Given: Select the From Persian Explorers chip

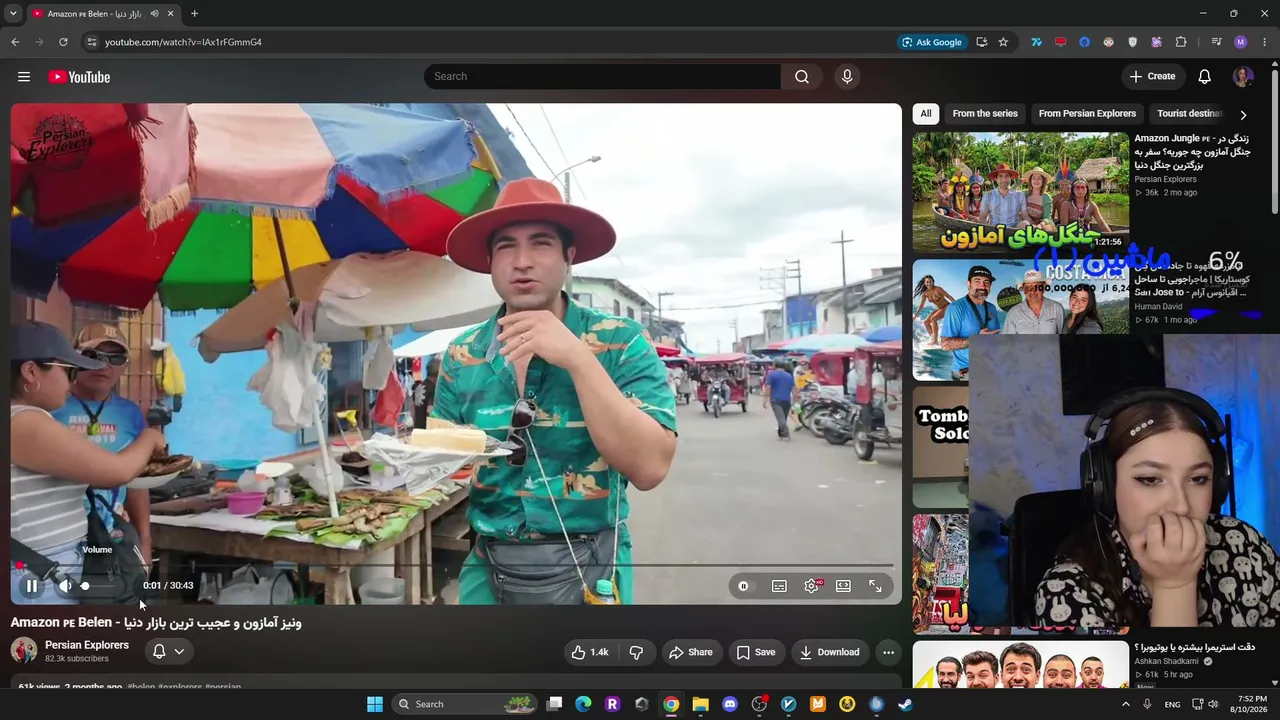Looking at the screenshot, I should 1087,114.
